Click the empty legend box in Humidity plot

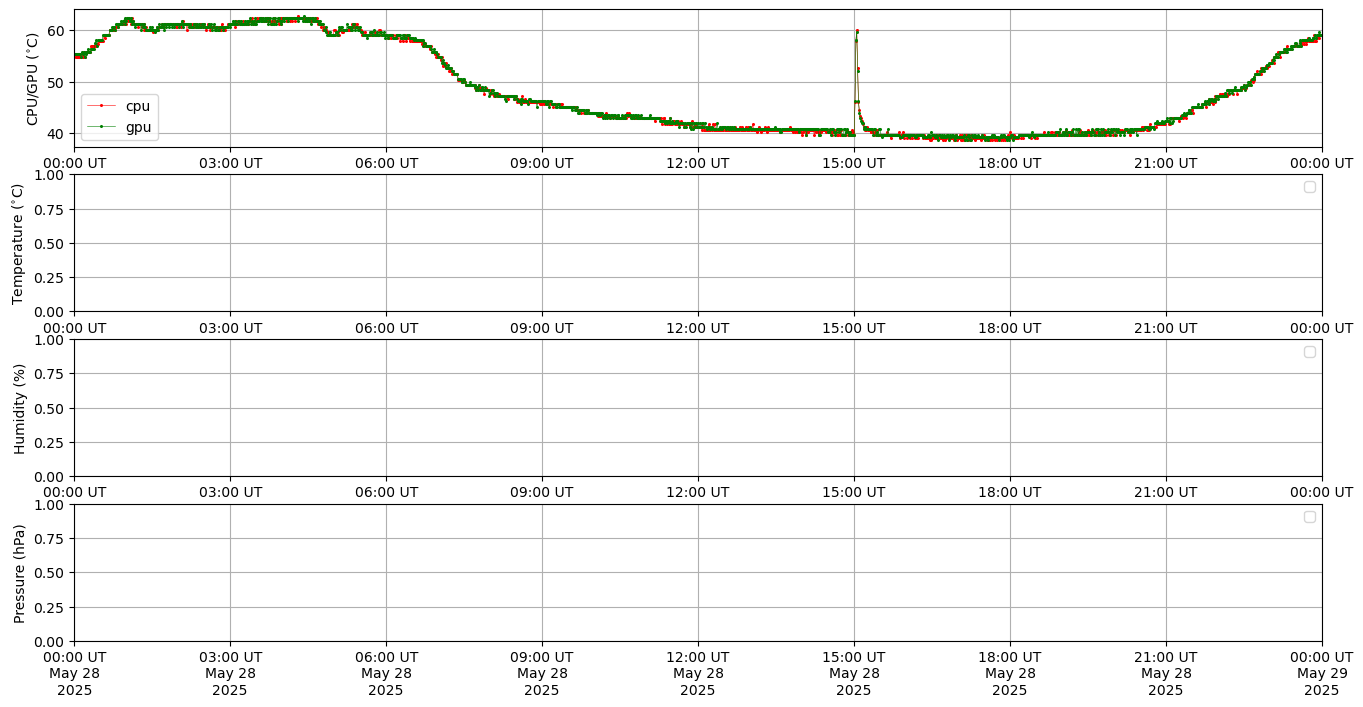1310,352
